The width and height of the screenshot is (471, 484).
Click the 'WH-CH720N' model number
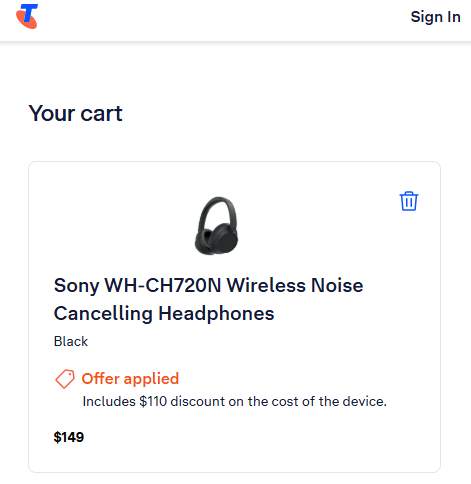(163, 285)
